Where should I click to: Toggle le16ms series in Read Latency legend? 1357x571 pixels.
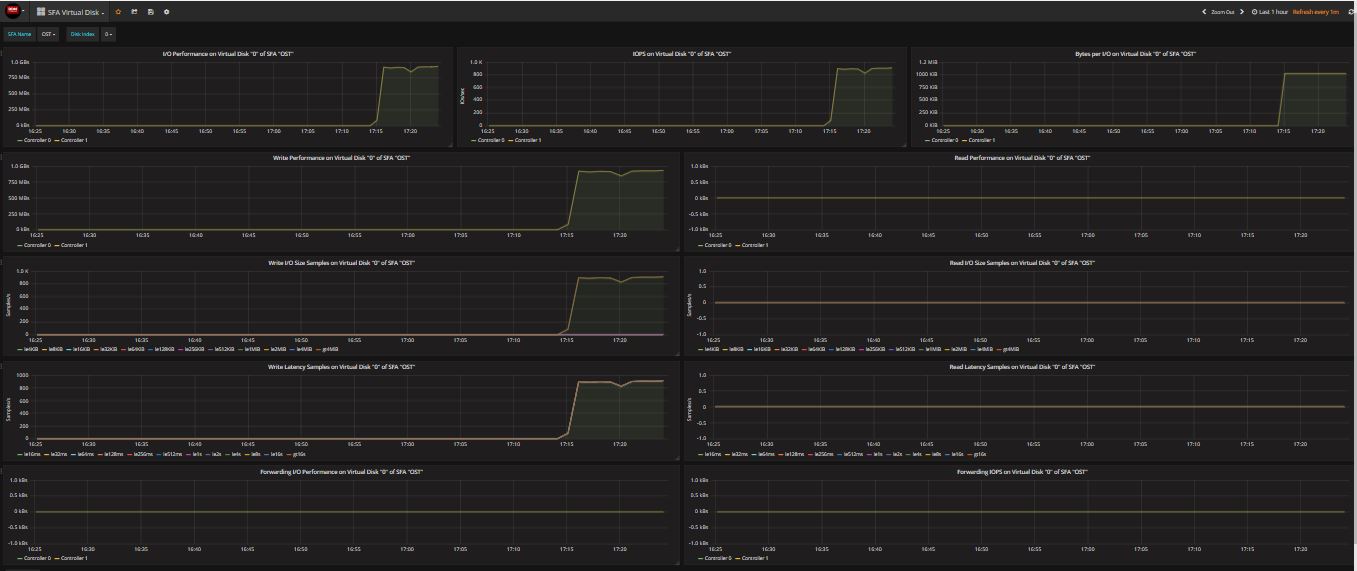click(x=713, y=454)
